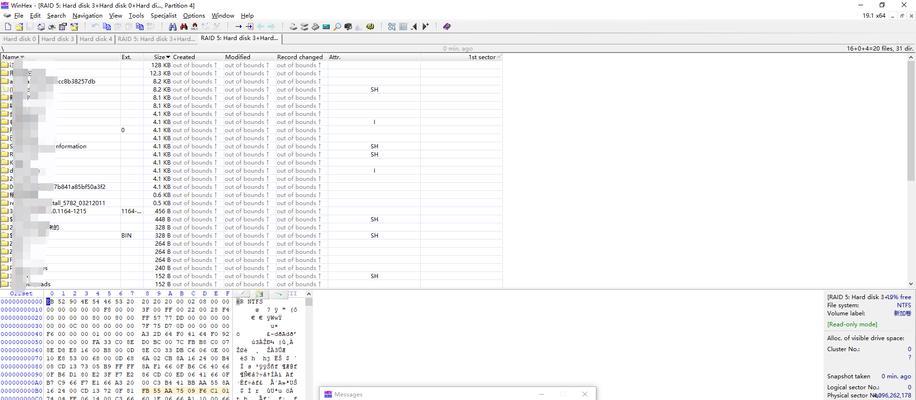Screen dimensions: 916x400
Task: Open the Options menu
Action: coord(194,16)
